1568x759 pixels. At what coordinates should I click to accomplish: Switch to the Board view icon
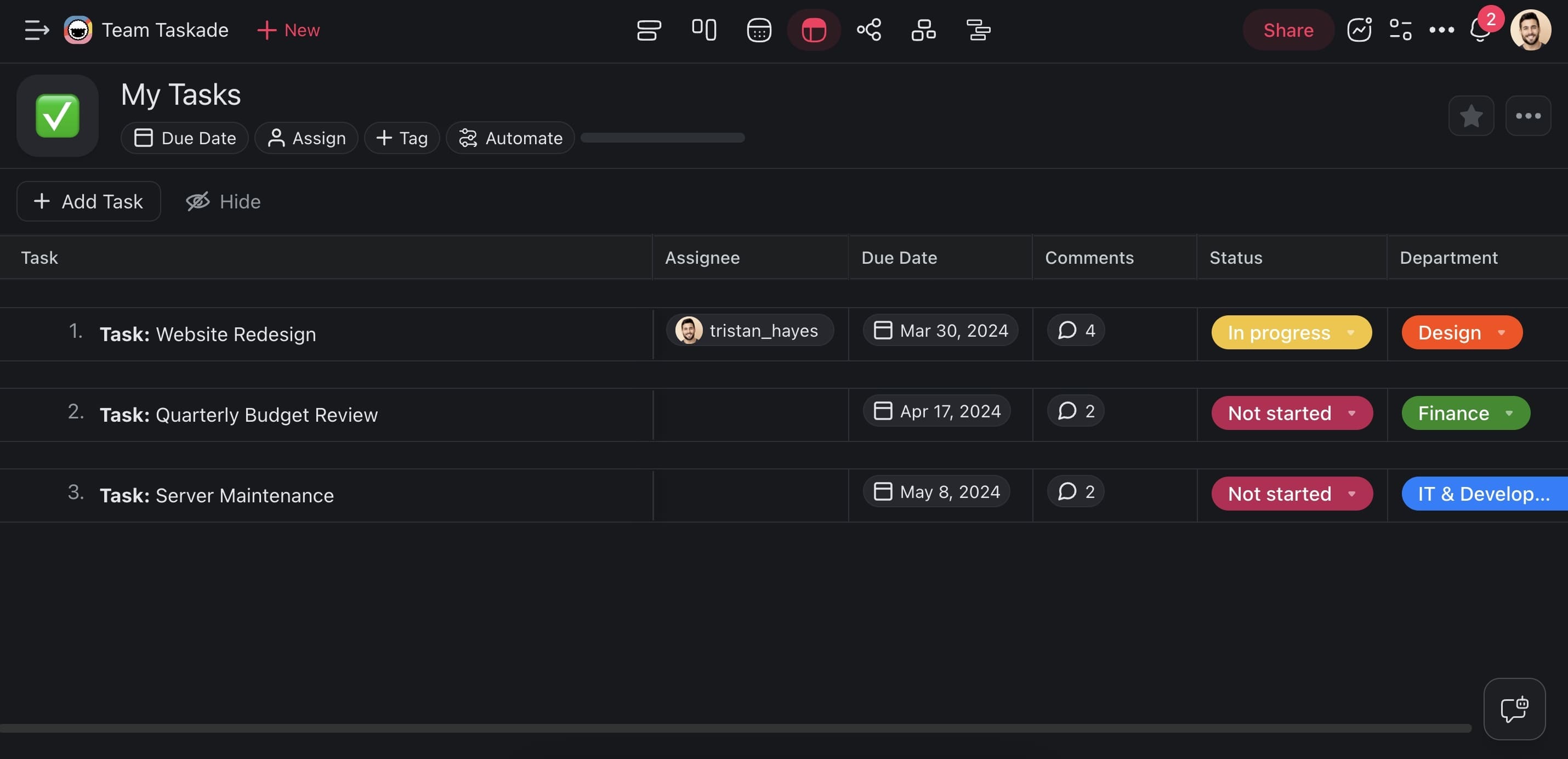pos(703,30)
